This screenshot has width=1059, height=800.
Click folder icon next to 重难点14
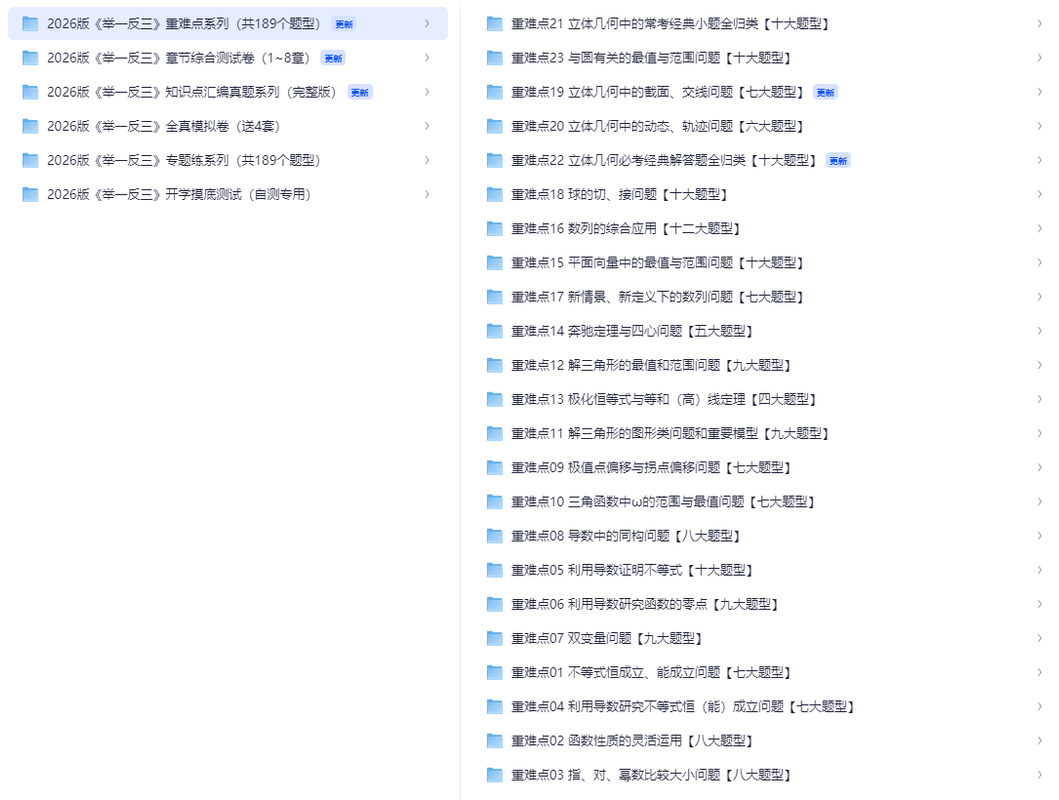(x=494, y=331)
